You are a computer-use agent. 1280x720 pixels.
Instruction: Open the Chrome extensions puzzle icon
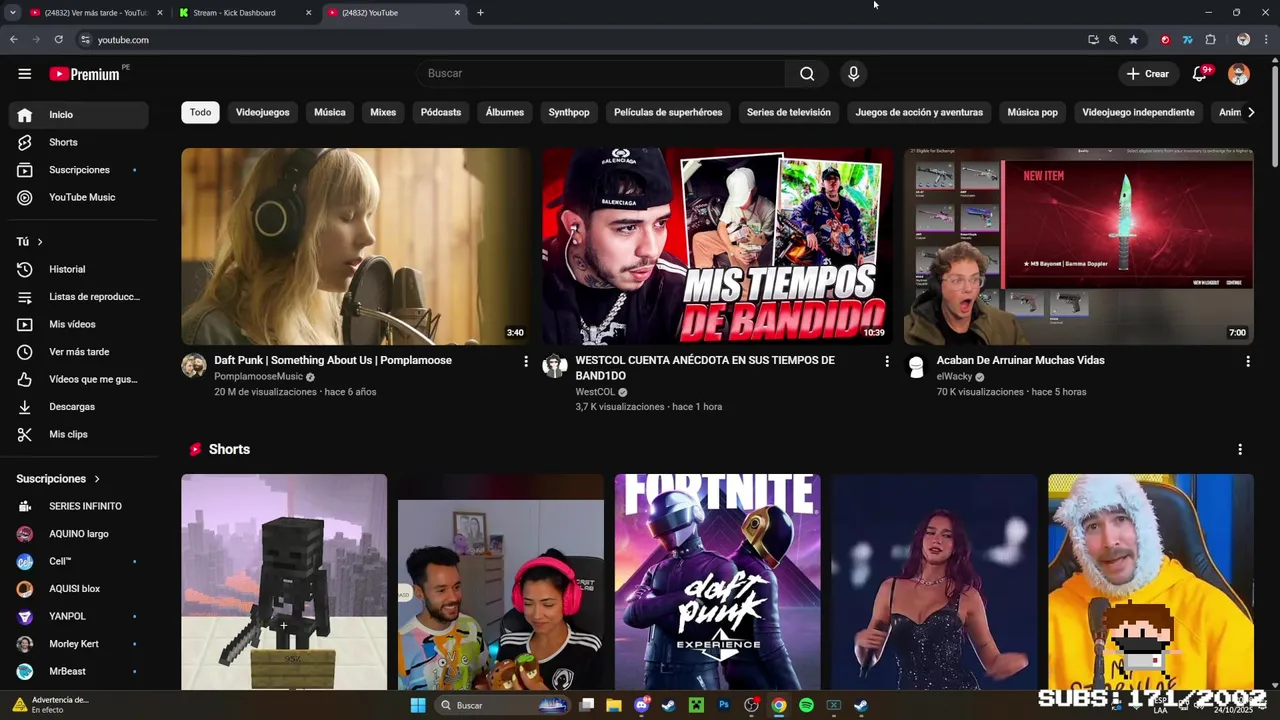coord(1210,40)
